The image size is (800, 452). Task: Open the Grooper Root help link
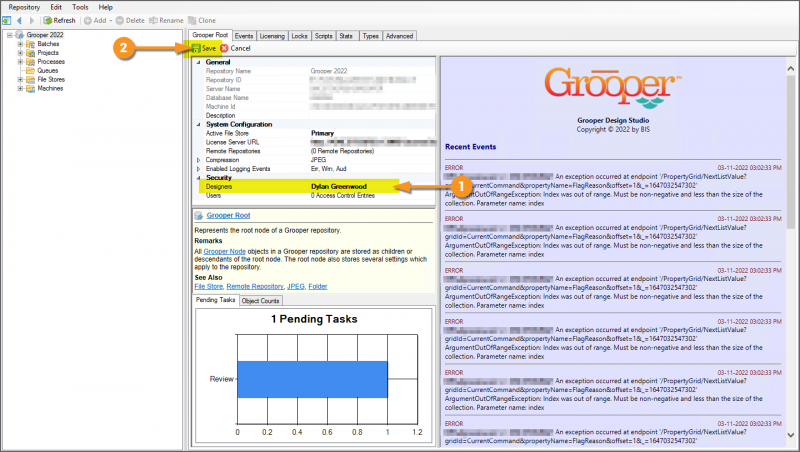(228, 215)
